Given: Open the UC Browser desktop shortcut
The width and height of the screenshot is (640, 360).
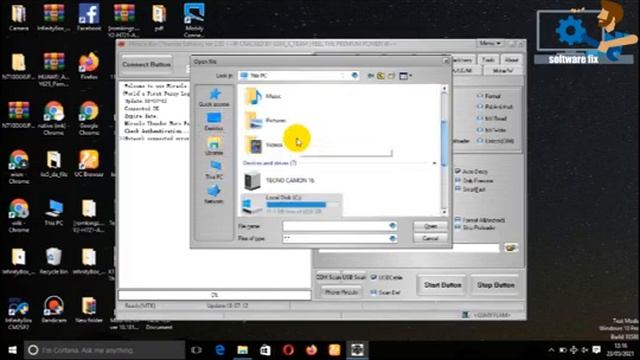Looking at the screenshot, I should (89, 163).
